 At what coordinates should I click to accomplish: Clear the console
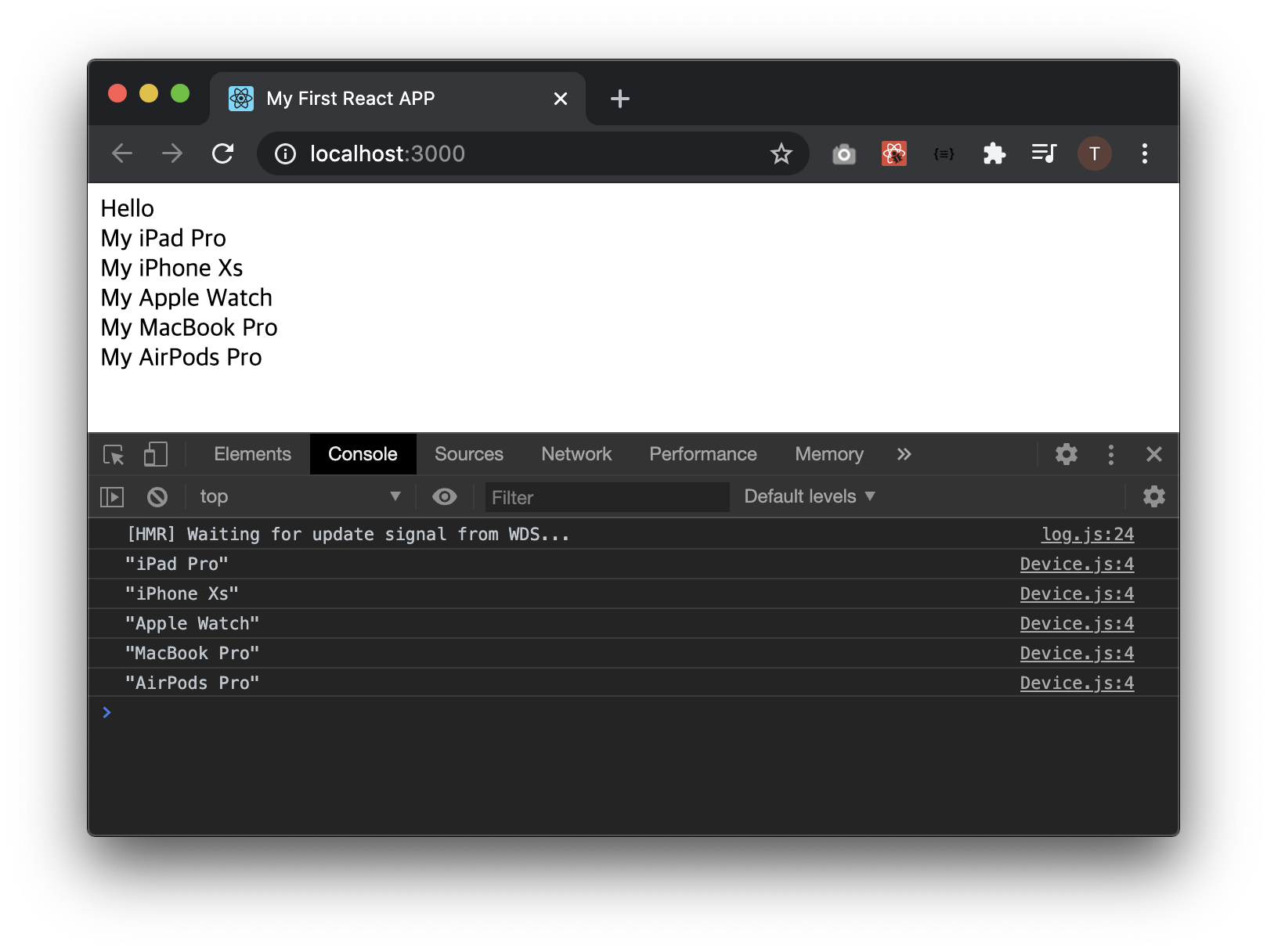[157, 496]
